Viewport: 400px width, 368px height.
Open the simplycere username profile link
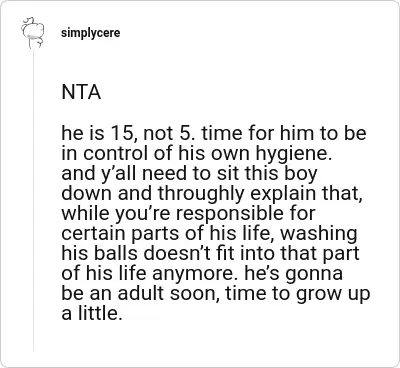[x=91, y=33]
